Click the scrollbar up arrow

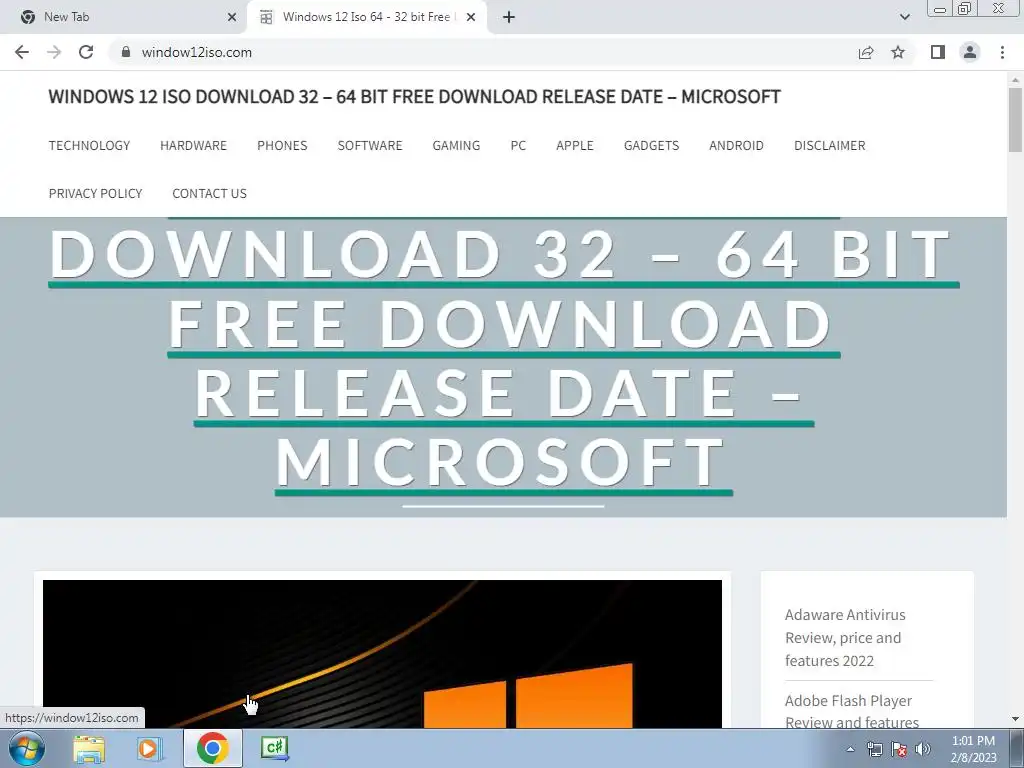click(x=1015, y=80)
